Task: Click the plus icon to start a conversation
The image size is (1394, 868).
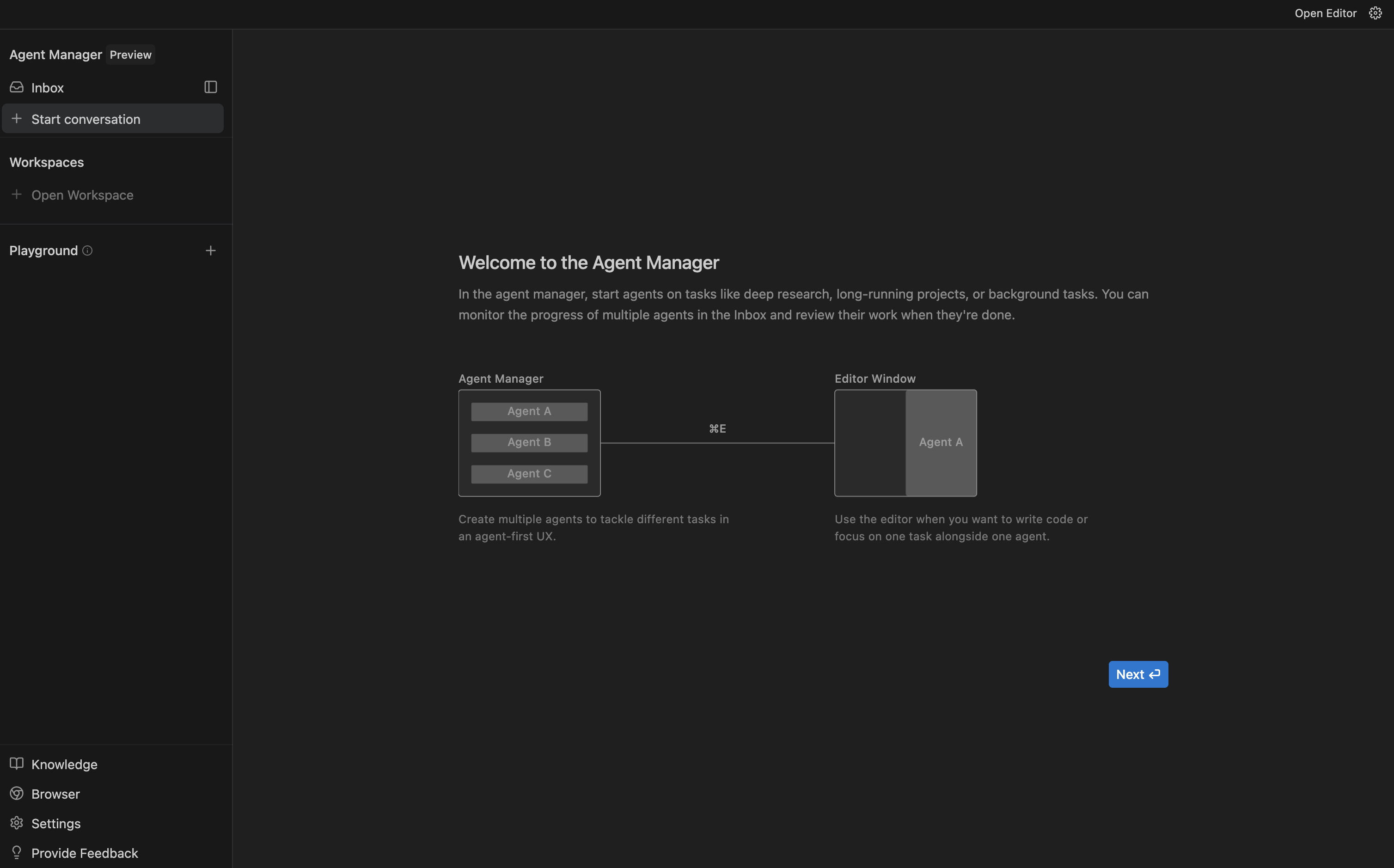Action: pos(17,119)
